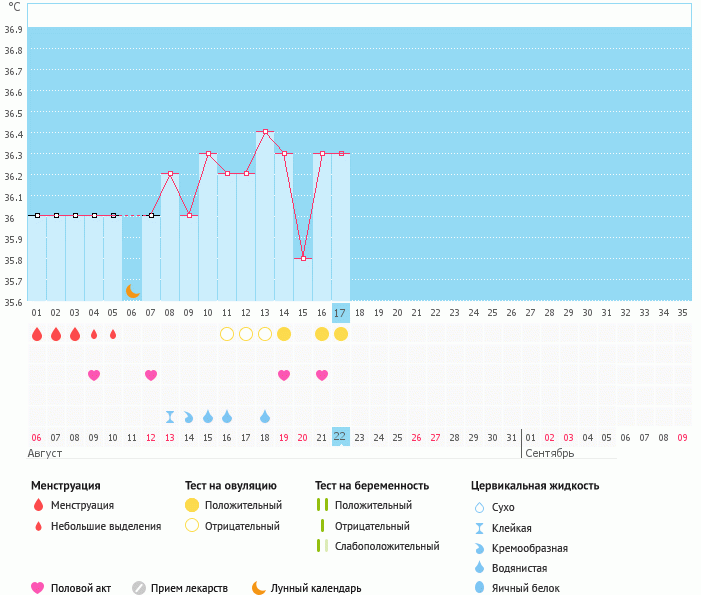The height and width of the screenshot is (595, 701).
Task: Click the negative ovulation test circle on day 11
Action: [227, 334]
